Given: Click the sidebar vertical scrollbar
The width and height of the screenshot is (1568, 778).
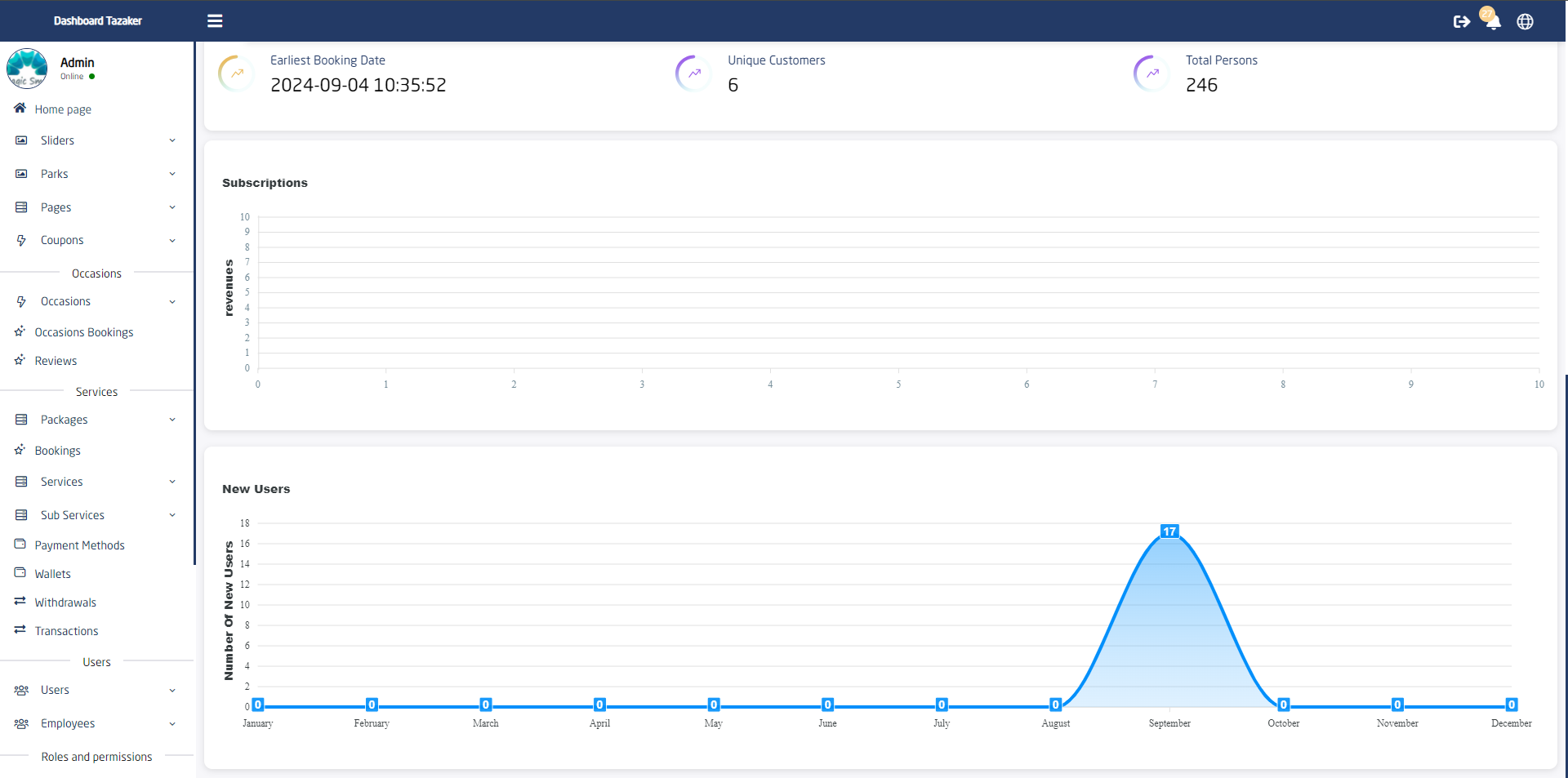Looking at the screenshot, I should 194,302.
